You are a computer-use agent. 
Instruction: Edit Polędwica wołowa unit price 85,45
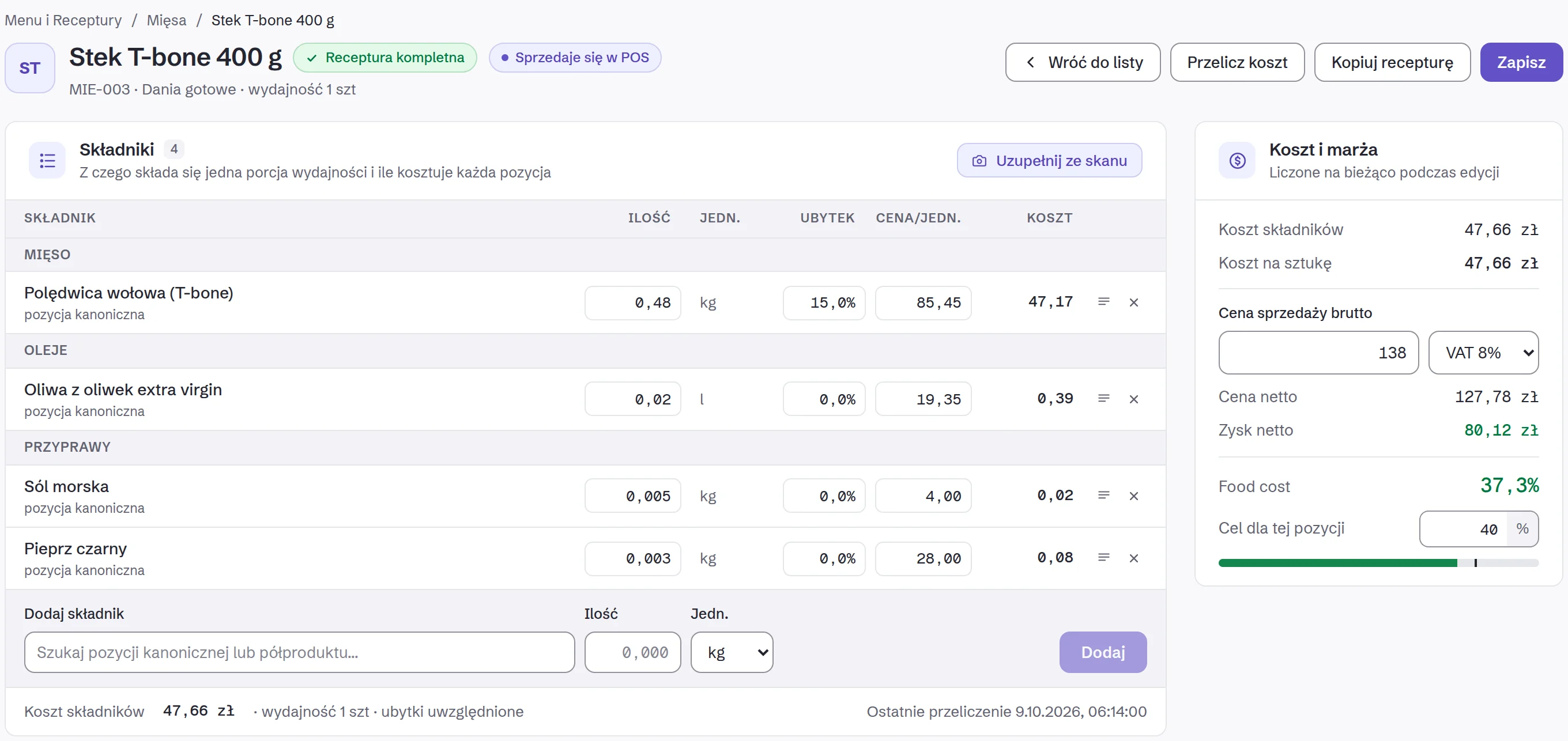(x=923, y=303)
